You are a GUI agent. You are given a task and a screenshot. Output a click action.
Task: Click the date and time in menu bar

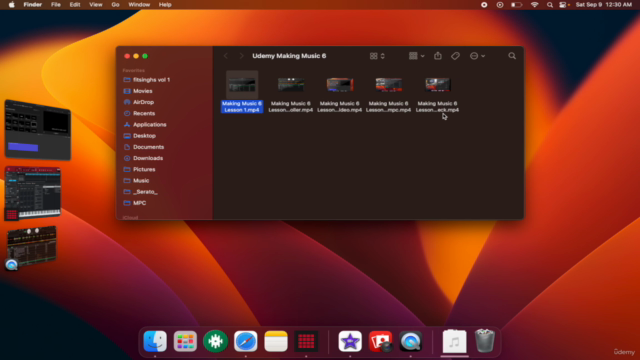pyautogui.click(x=604, y=5)
